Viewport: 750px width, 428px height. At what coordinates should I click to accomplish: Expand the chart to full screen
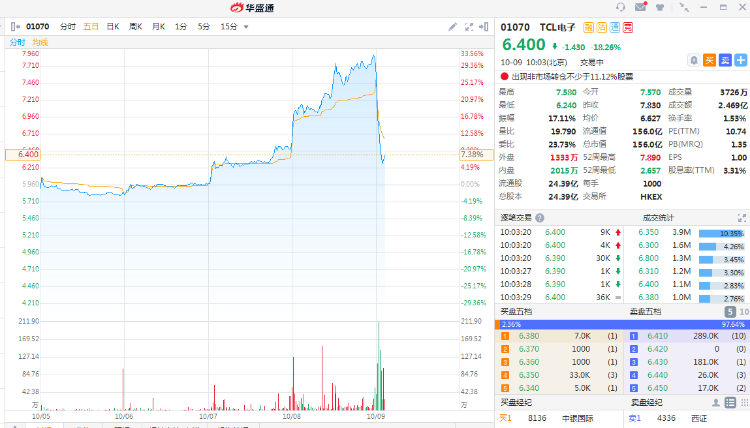pyautogui.click(x=469, y=27)
